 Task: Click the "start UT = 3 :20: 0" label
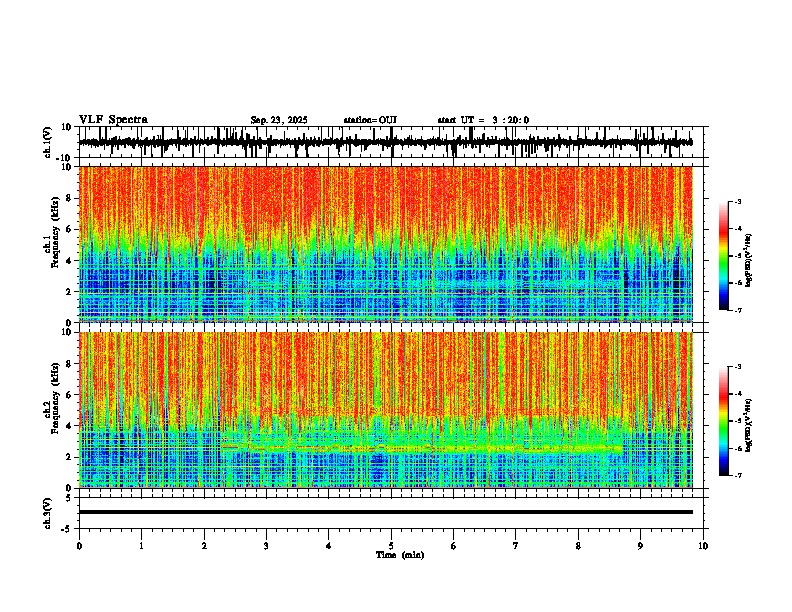click(483, 120)
